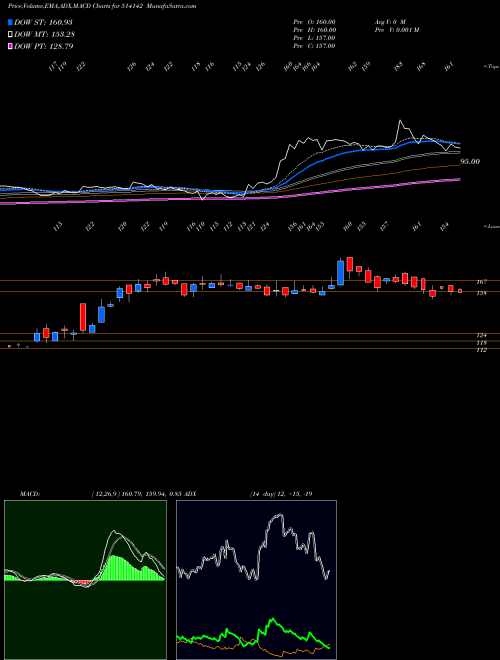The image size is (500, 660).
Task: Click the white DOW MT legend swatch
Action: (11, 34)
